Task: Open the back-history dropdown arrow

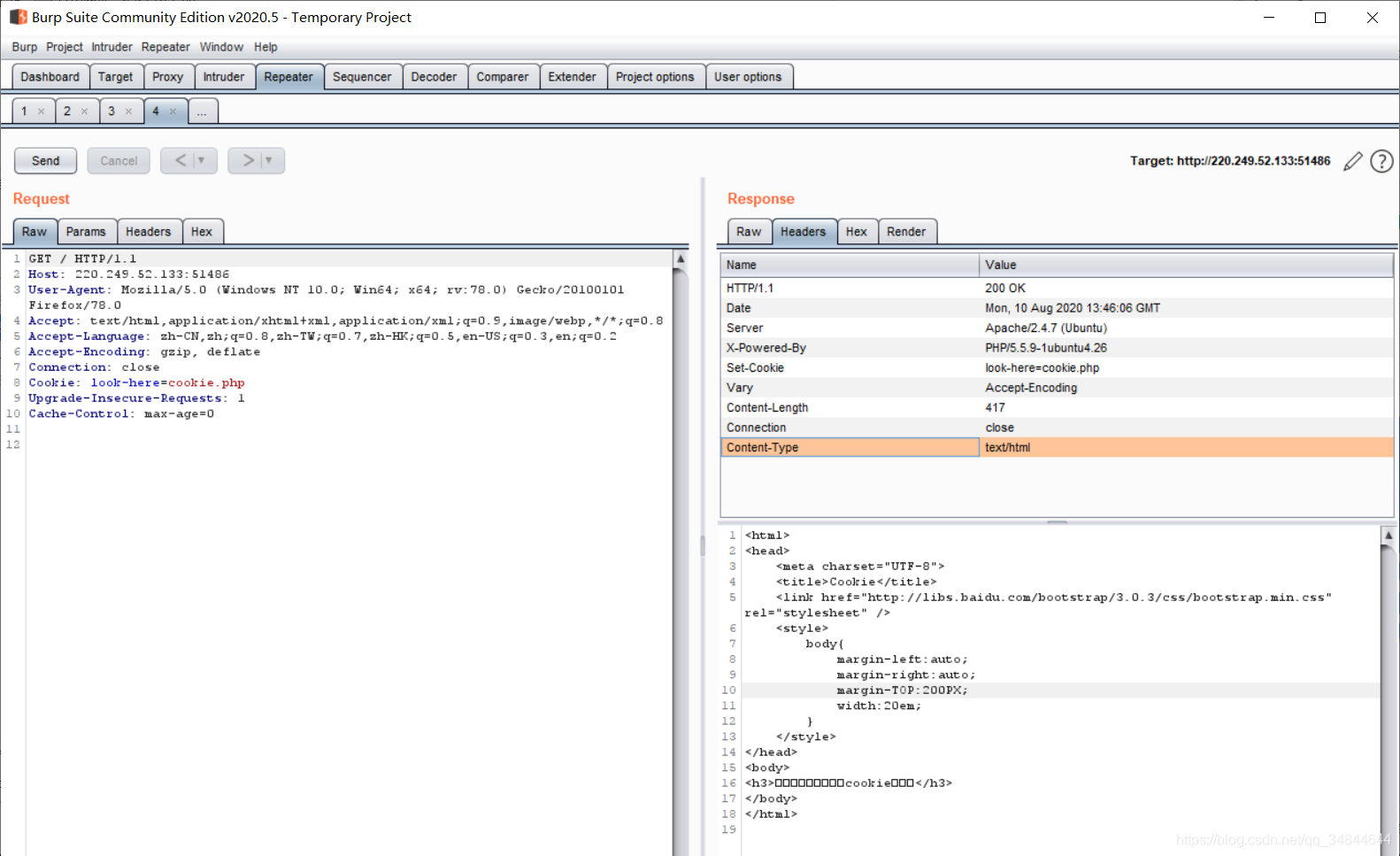Action: point(202,160)
